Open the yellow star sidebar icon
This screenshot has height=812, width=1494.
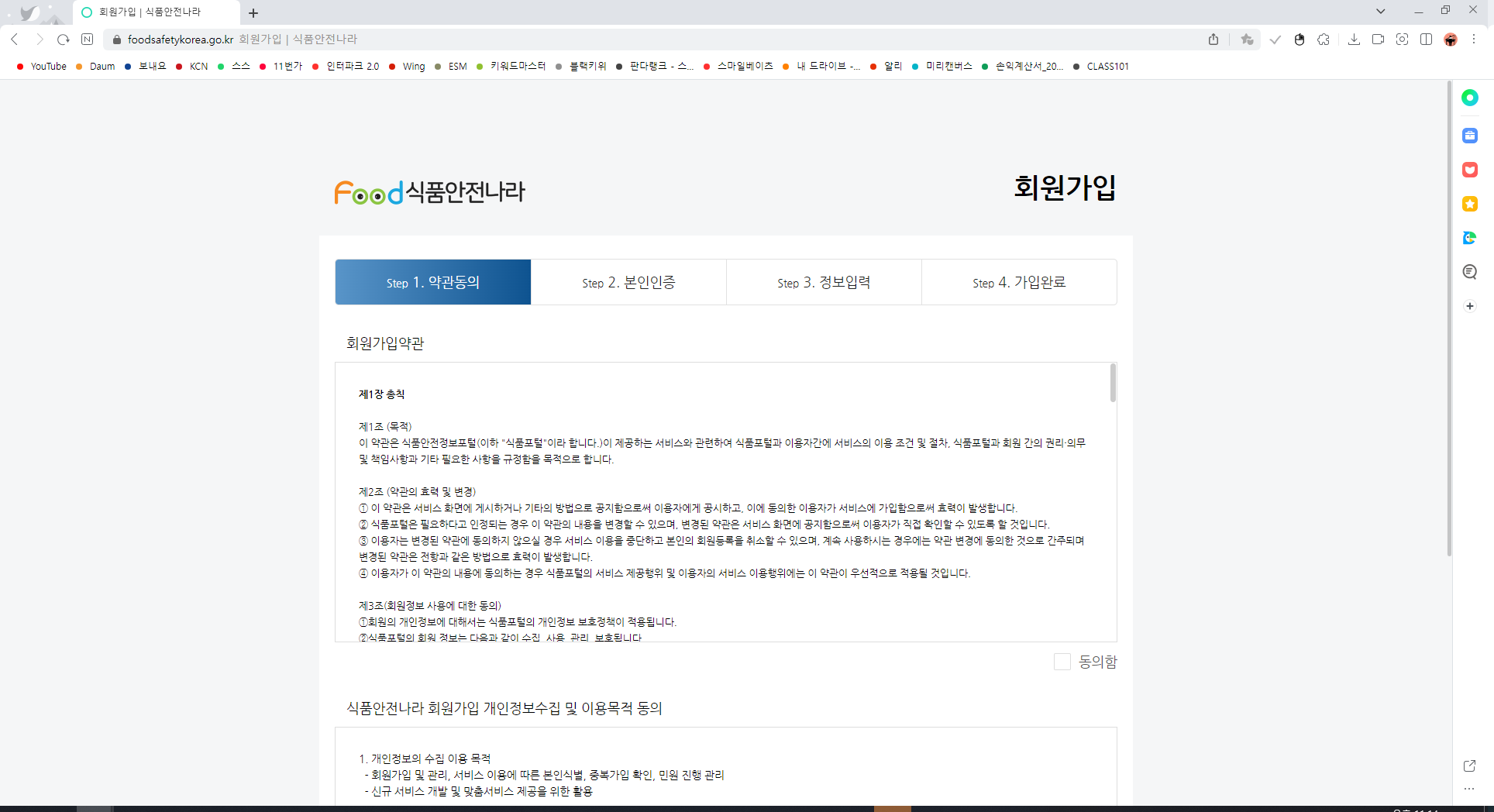(x=1470, y=204)
